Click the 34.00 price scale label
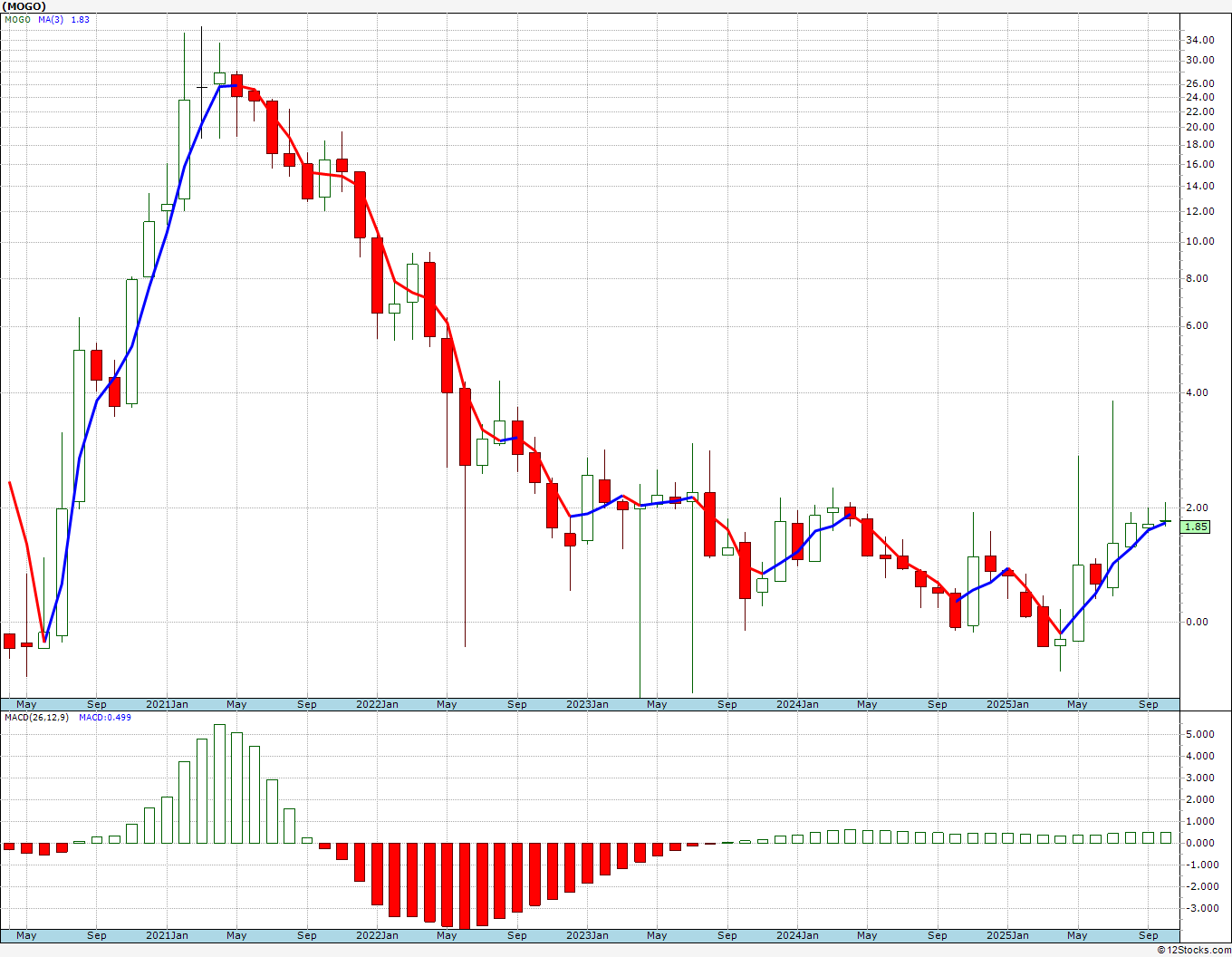This screenshot has width=1232, height=957. click(x=1200, y=40)
